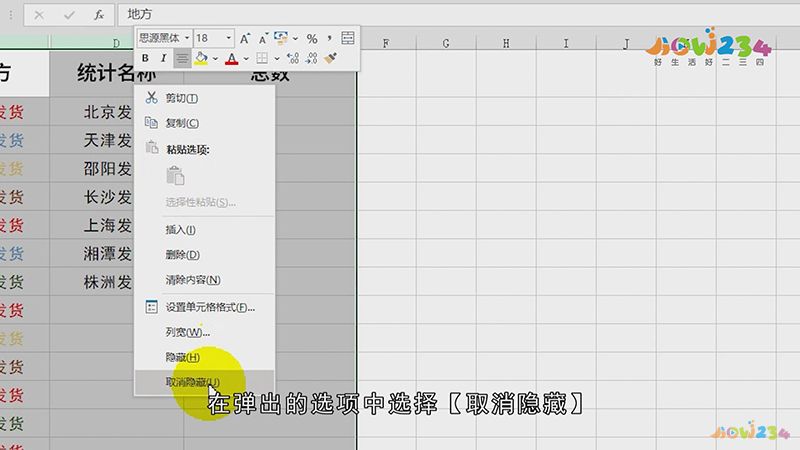Click the cell containing 天津发
The width and height of the screenshot is (800, 450).
[x=108, y=140]
